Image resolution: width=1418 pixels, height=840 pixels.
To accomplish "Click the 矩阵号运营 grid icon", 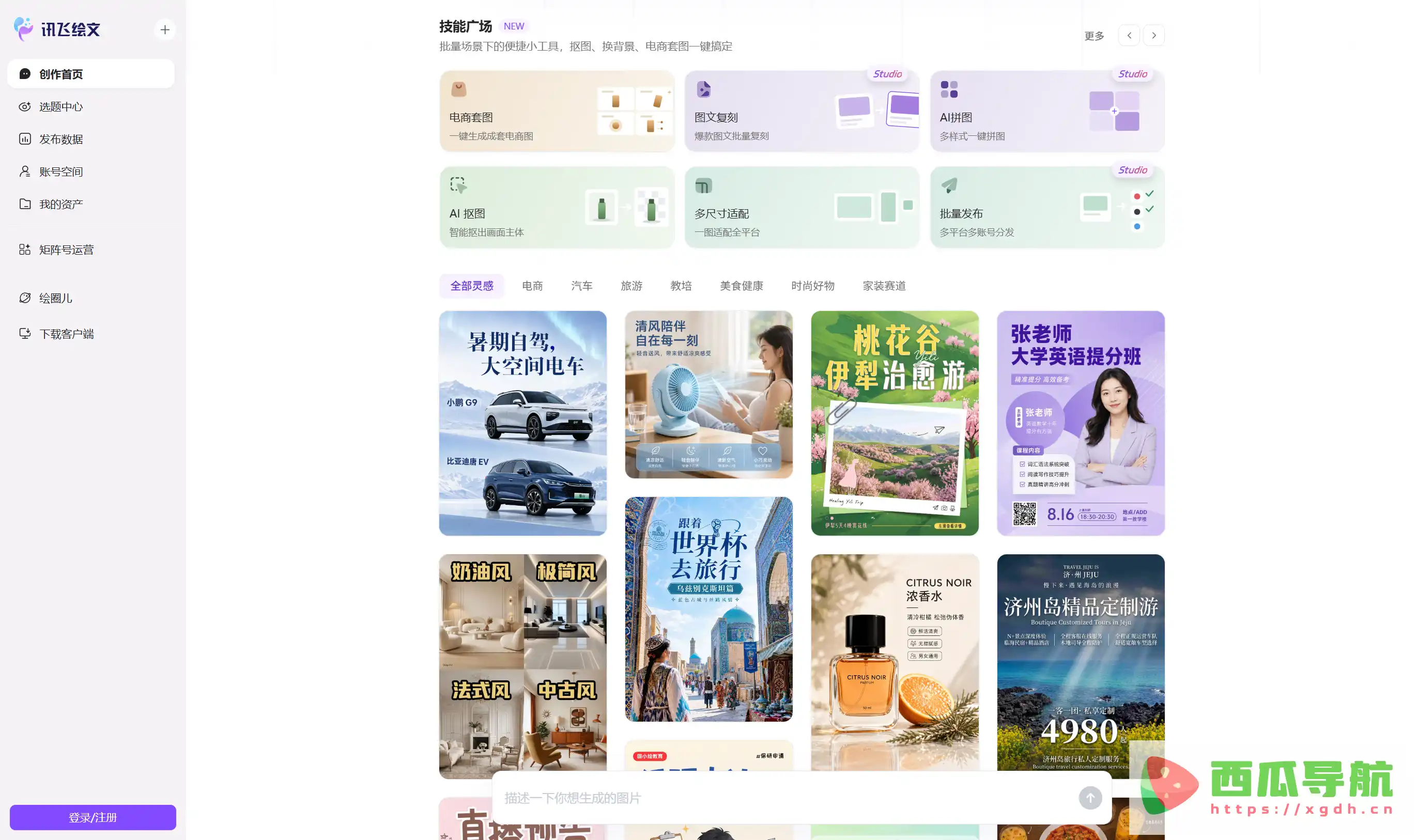I will 25,250.
